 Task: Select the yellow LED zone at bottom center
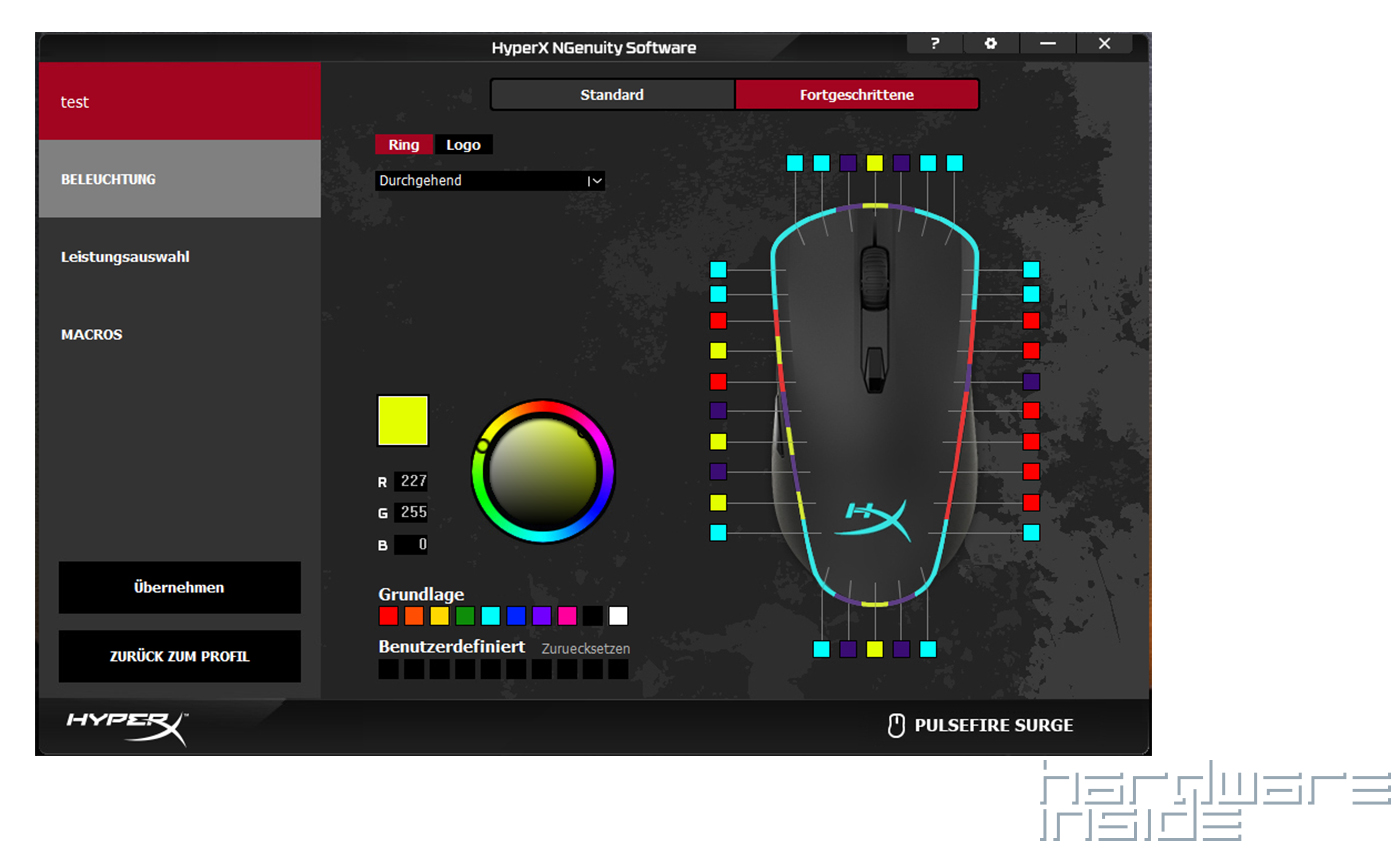(x=875, y=649)
